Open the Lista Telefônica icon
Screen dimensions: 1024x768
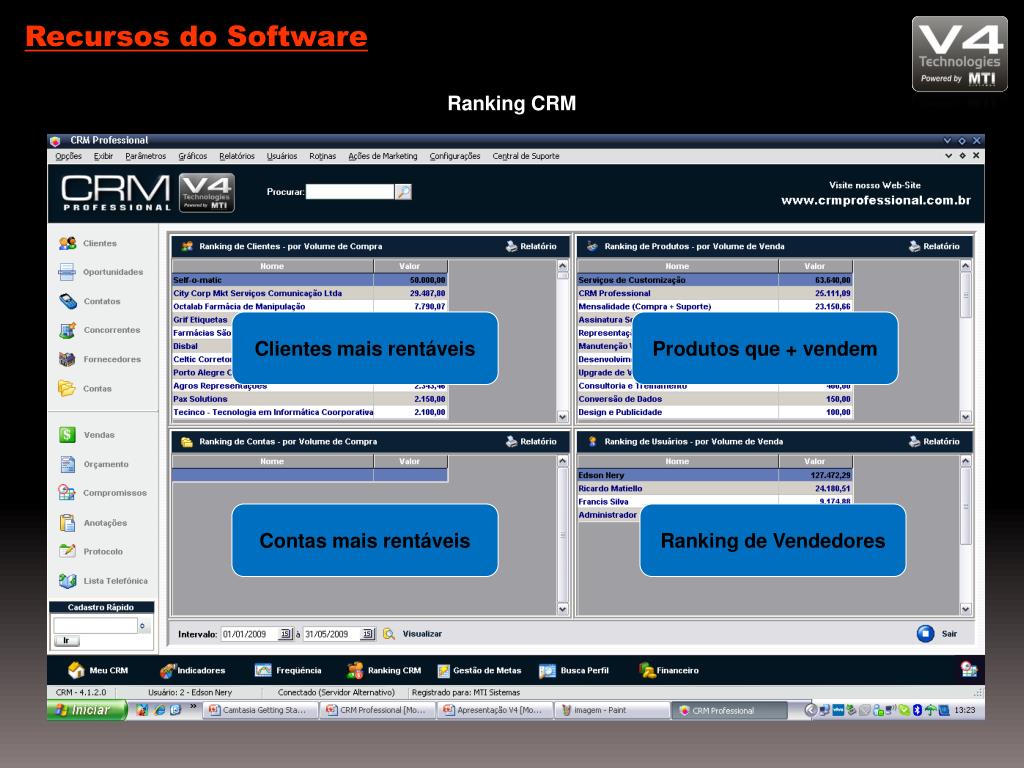pos(67,581)
